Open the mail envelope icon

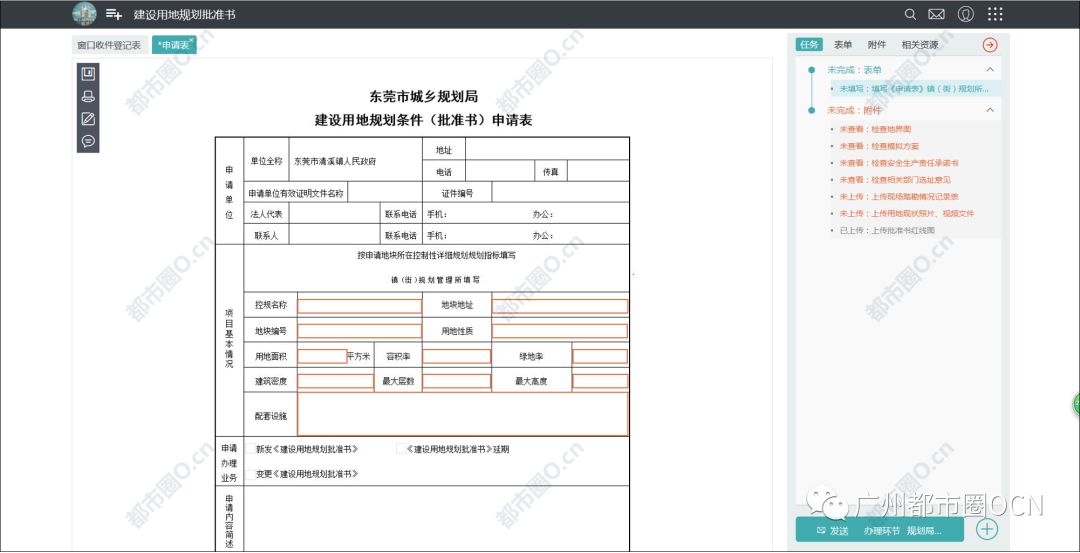click(x=936, y=14)
